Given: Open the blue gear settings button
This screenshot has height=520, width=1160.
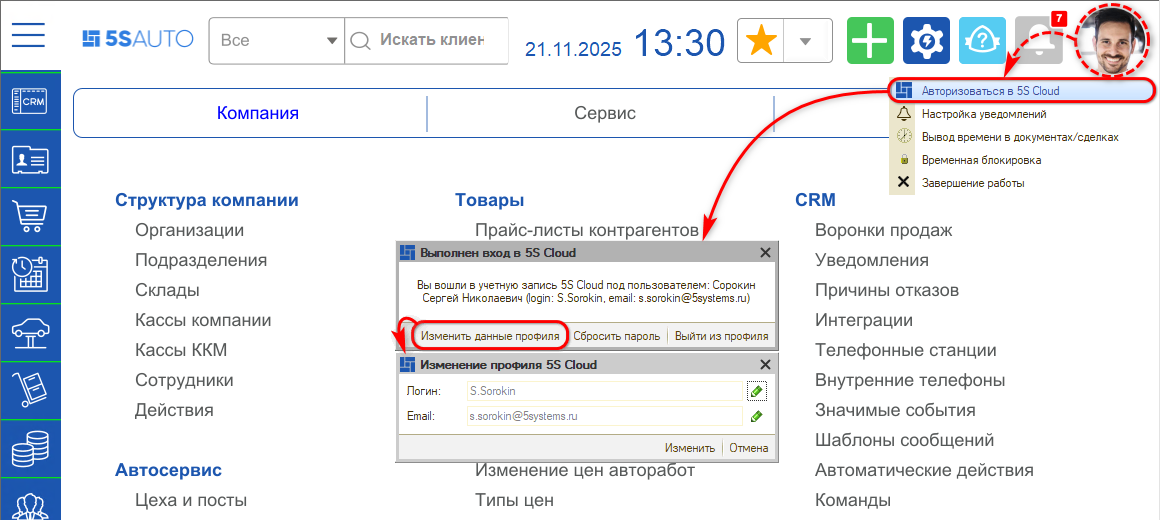Looking at the screenshot, I should (x=926, y=41).
